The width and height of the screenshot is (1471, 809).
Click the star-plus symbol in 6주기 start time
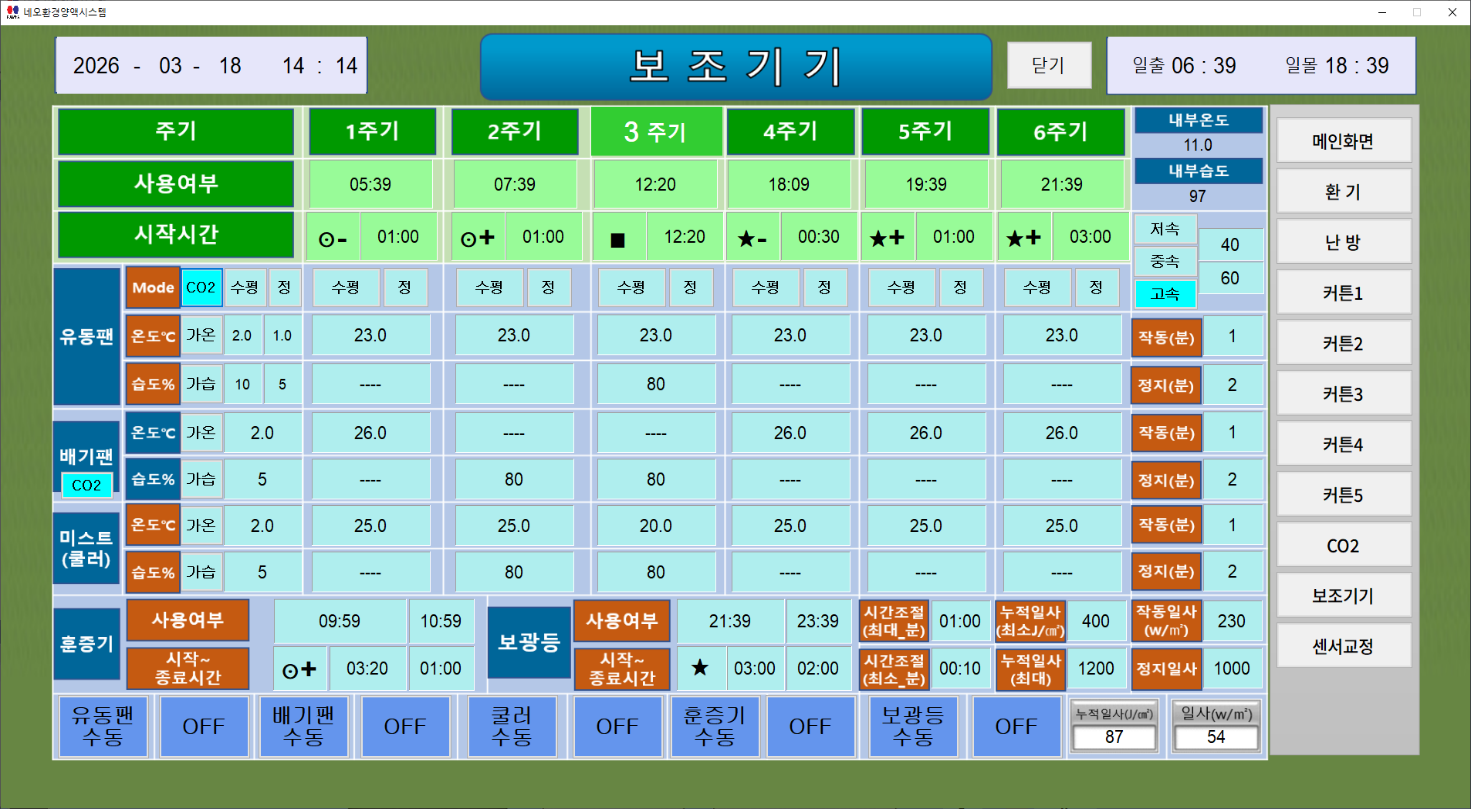point(1024,238)
